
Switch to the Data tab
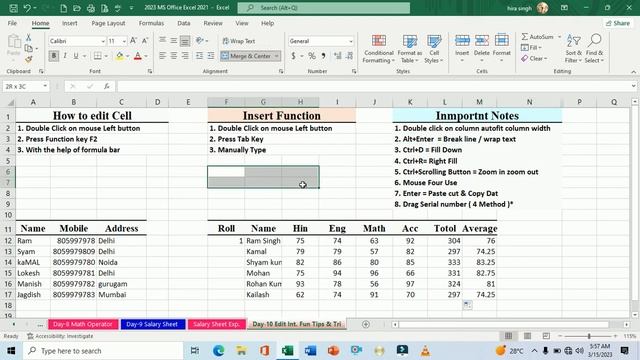coord(184,23)
